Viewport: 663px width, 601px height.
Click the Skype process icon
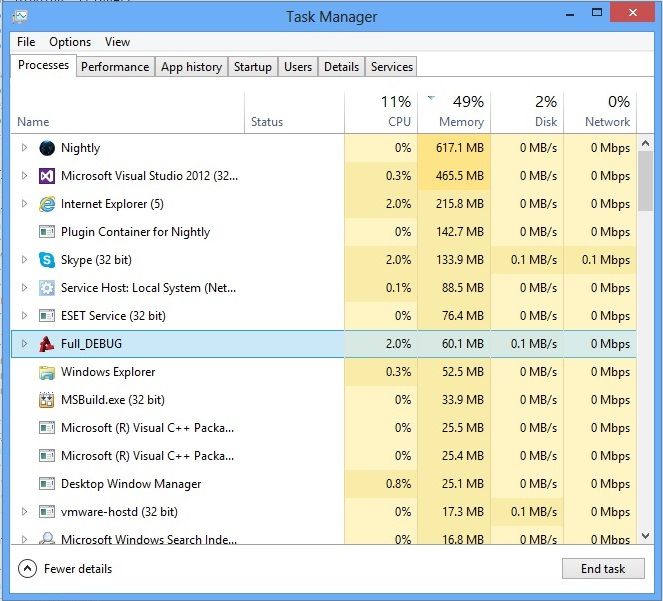pyautogui.click(x=46, y=260)
